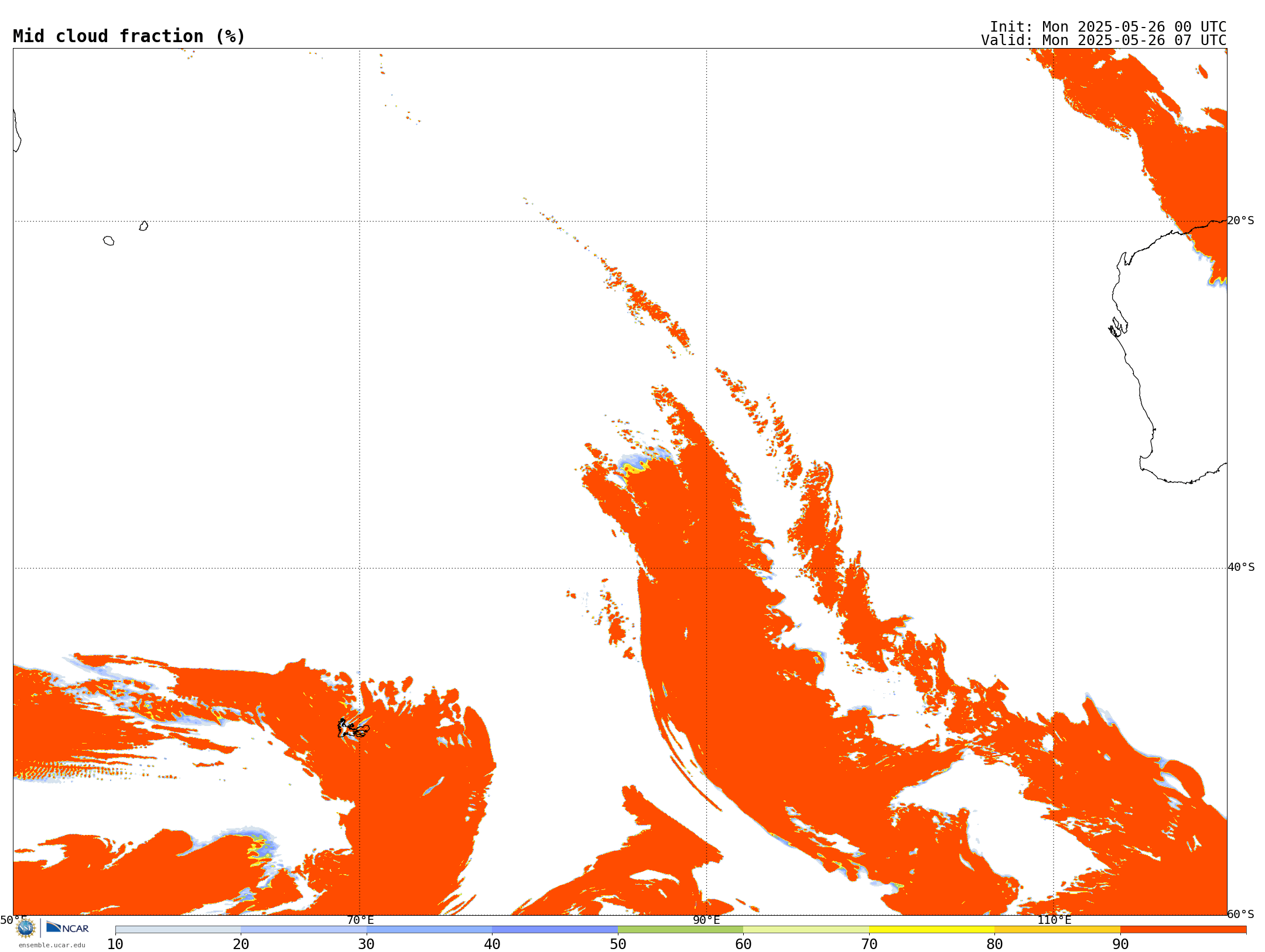Screen dimensions: 1265x952
Task: Click the 60°S latitude label
Action: (1240, 914)
